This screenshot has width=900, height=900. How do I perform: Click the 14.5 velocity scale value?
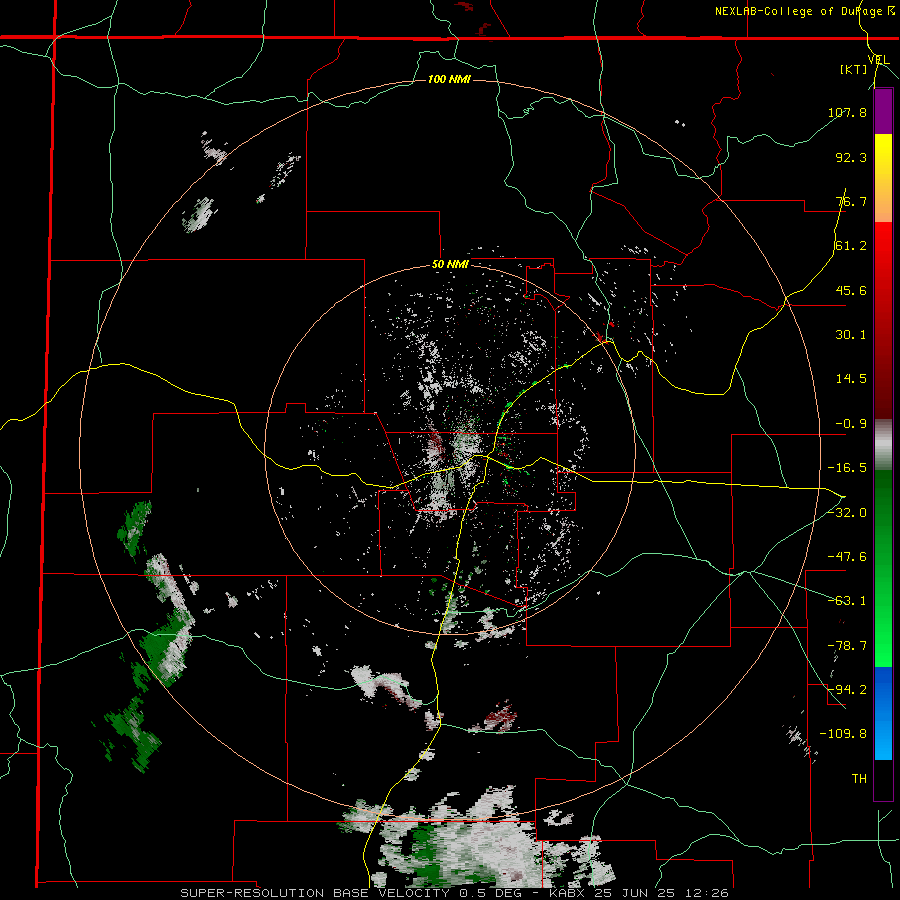pos(851,379)
